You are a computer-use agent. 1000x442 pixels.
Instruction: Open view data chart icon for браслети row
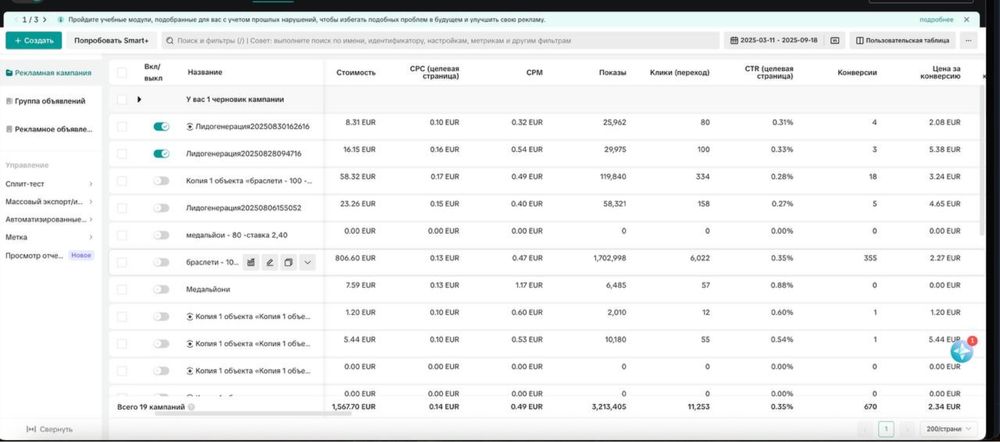(251, 262)
